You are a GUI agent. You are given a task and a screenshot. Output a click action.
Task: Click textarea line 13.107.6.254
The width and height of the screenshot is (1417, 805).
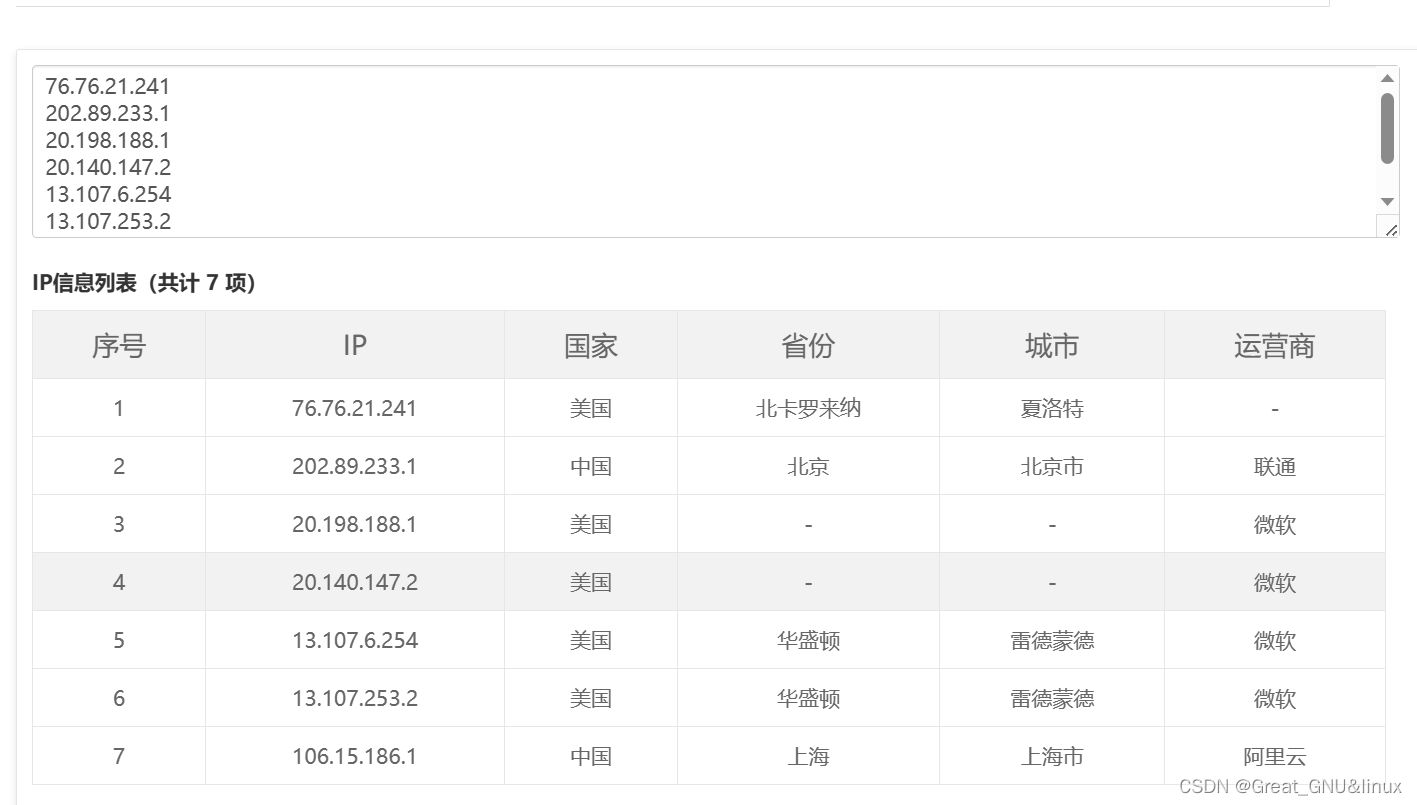tap(108, 194)
